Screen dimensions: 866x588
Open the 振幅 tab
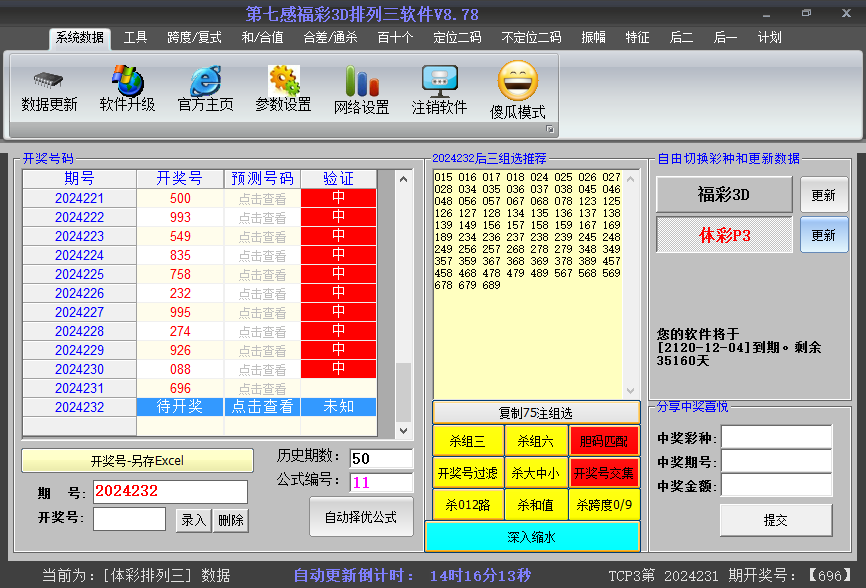[594, 38]
